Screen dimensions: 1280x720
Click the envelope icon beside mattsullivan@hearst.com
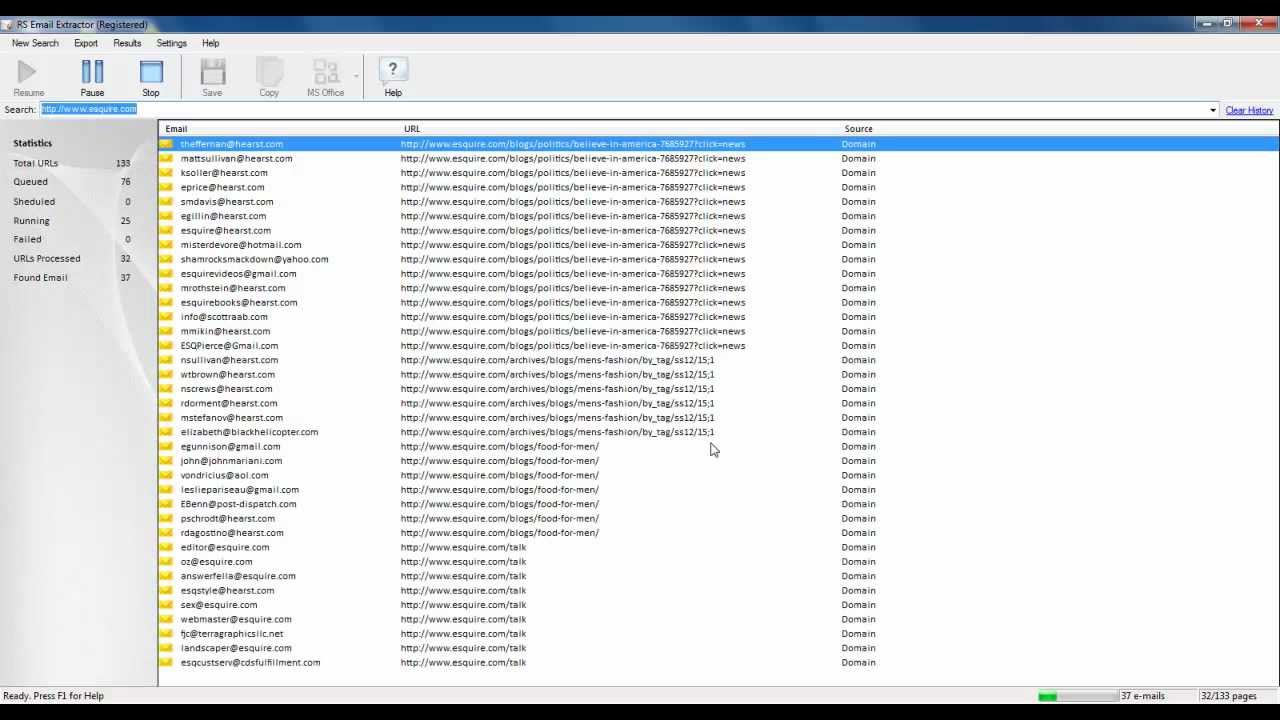166,158
